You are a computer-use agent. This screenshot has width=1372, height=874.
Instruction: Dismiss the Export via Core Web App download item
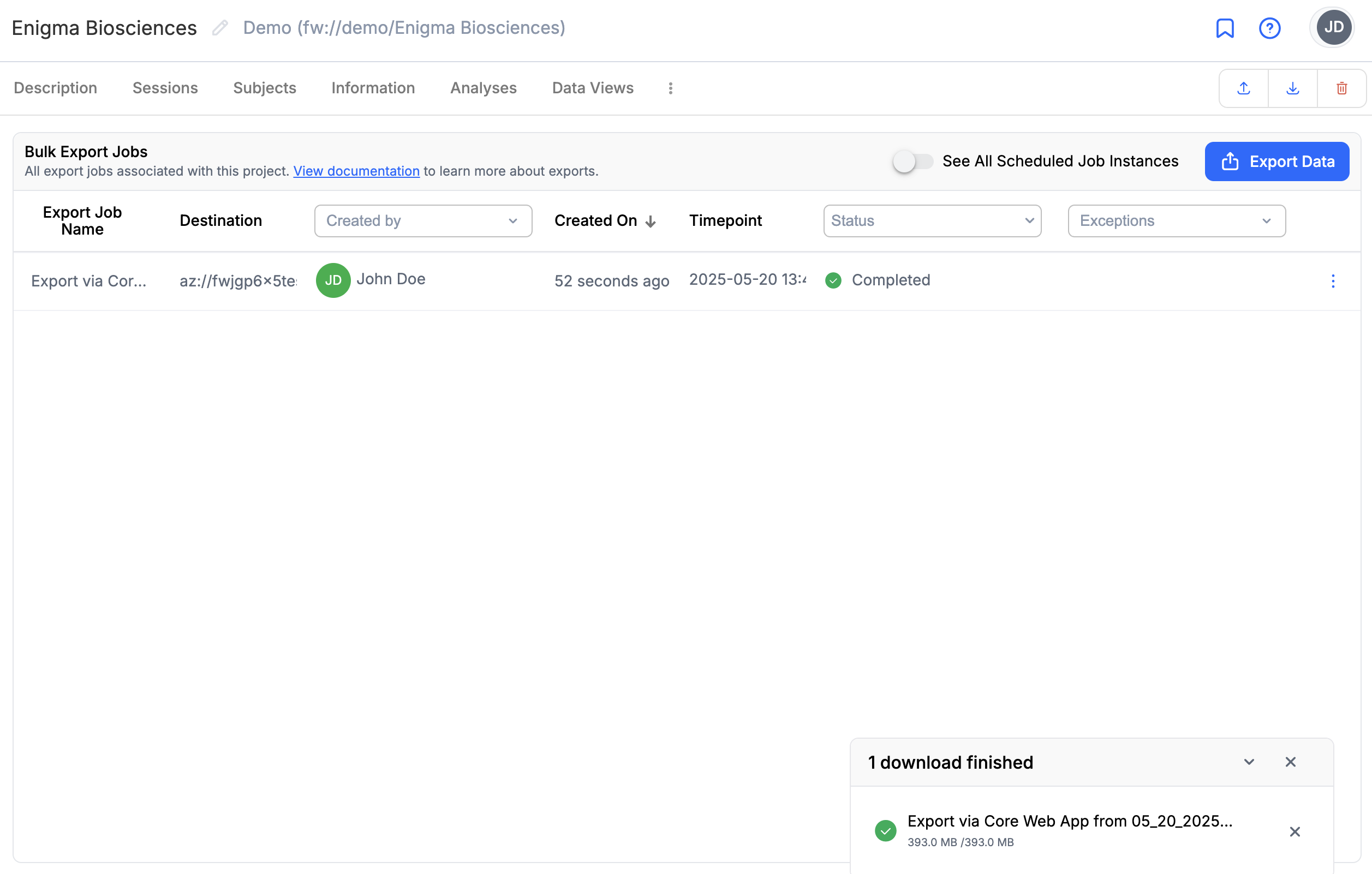[x=1295, y=832]
